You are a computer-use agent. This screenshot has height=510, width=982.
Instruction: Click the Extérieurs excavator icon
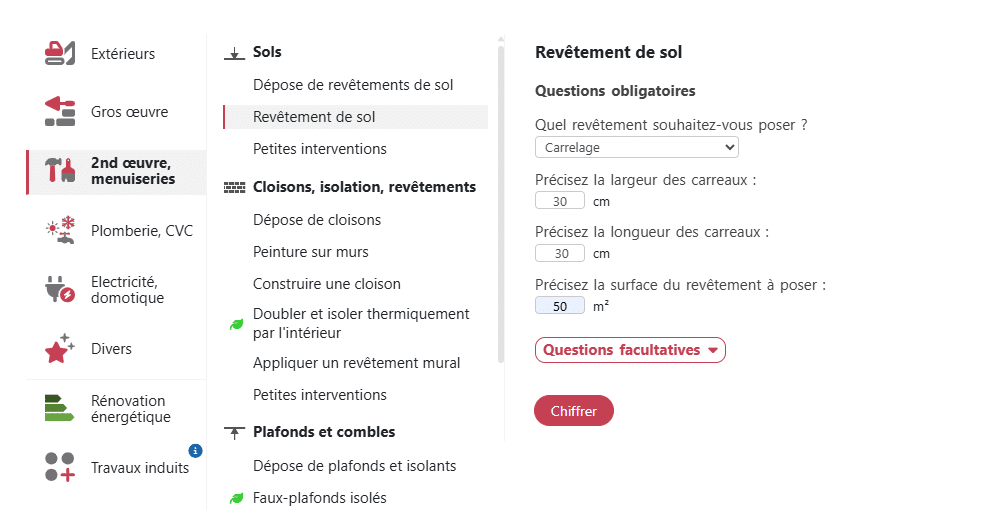point(60,54)
